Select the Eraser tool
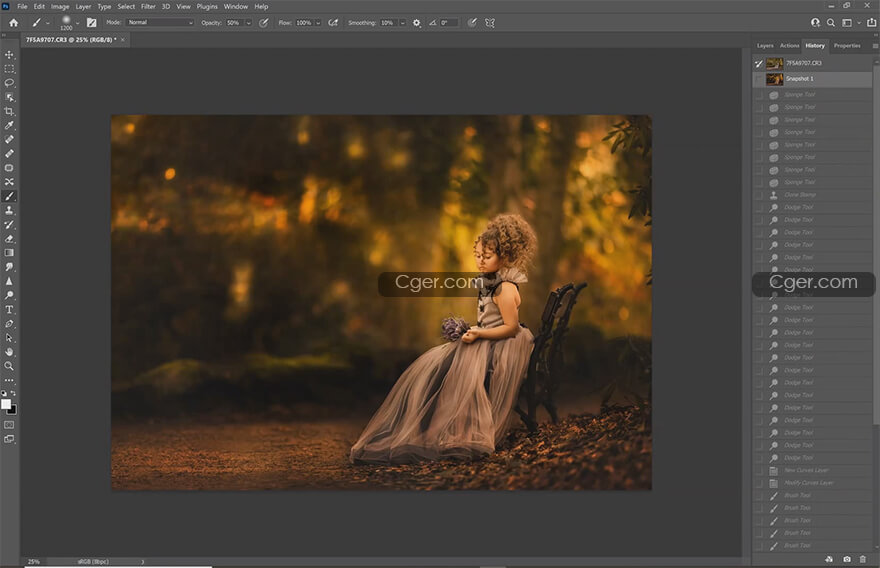880x568 pixels. click(9, 239)
